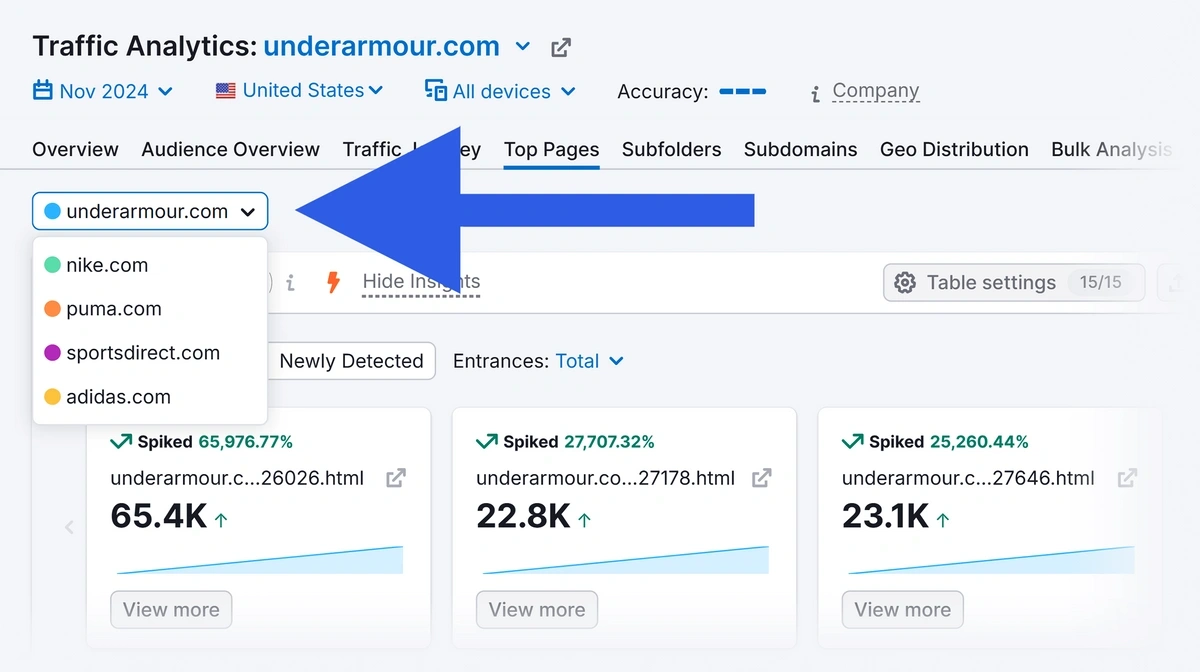Viewport: 1200px width, 672px height.
Task: Click the Spiked 25,260.44% label
Action: (x=935, y=441)
